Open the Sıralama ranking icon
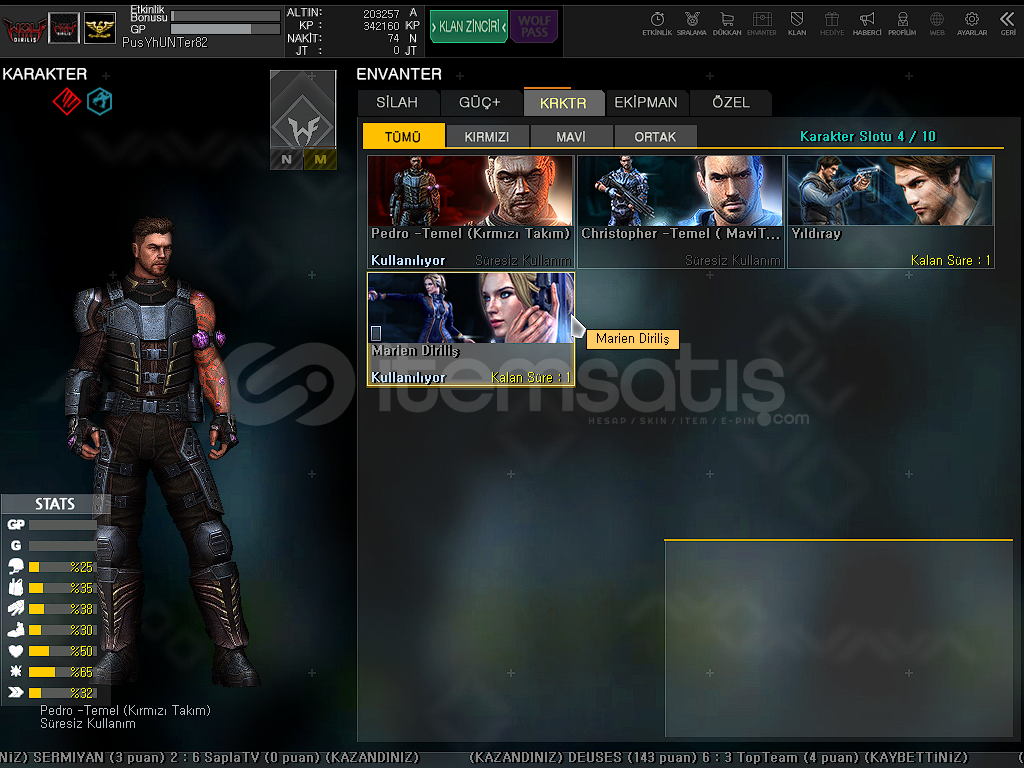 coord(692,23)
